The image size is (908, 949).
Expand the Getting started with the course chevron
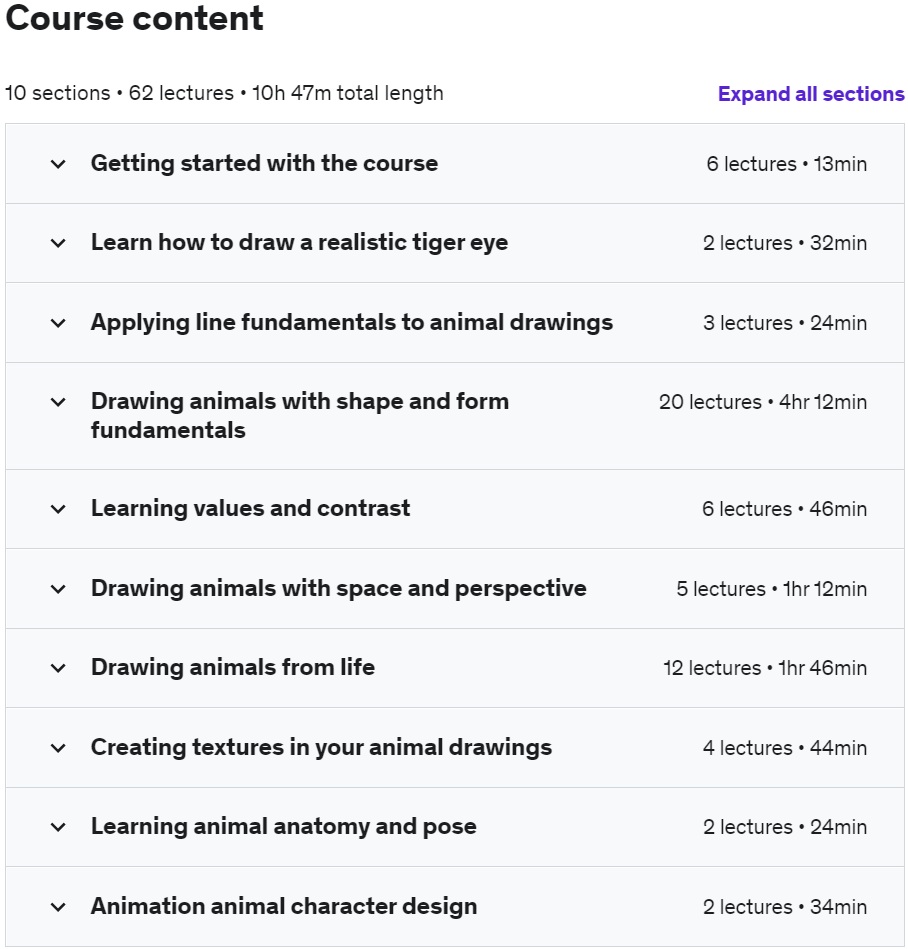pyautogui.click(x=58, y=164)
